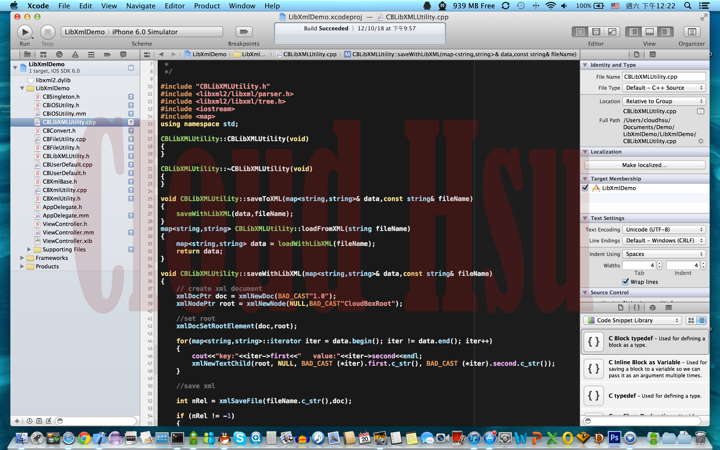Toggle the Wrap lines checkbox

click(625, 281)
